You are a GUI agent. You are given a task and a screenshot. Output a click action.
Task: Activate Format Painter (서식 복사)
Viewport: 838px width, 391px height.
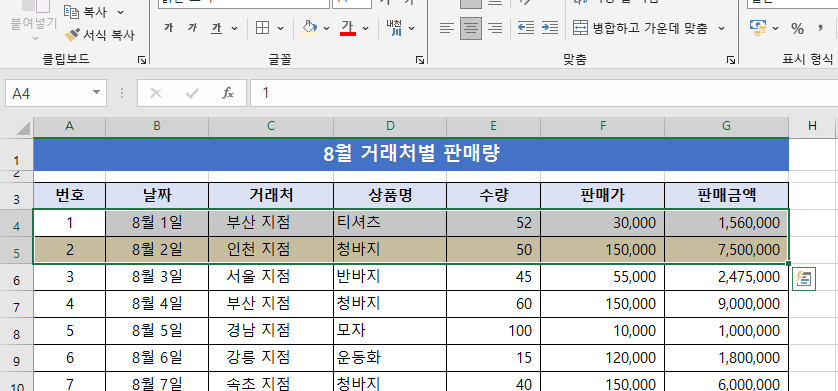(x=99, y=35)
